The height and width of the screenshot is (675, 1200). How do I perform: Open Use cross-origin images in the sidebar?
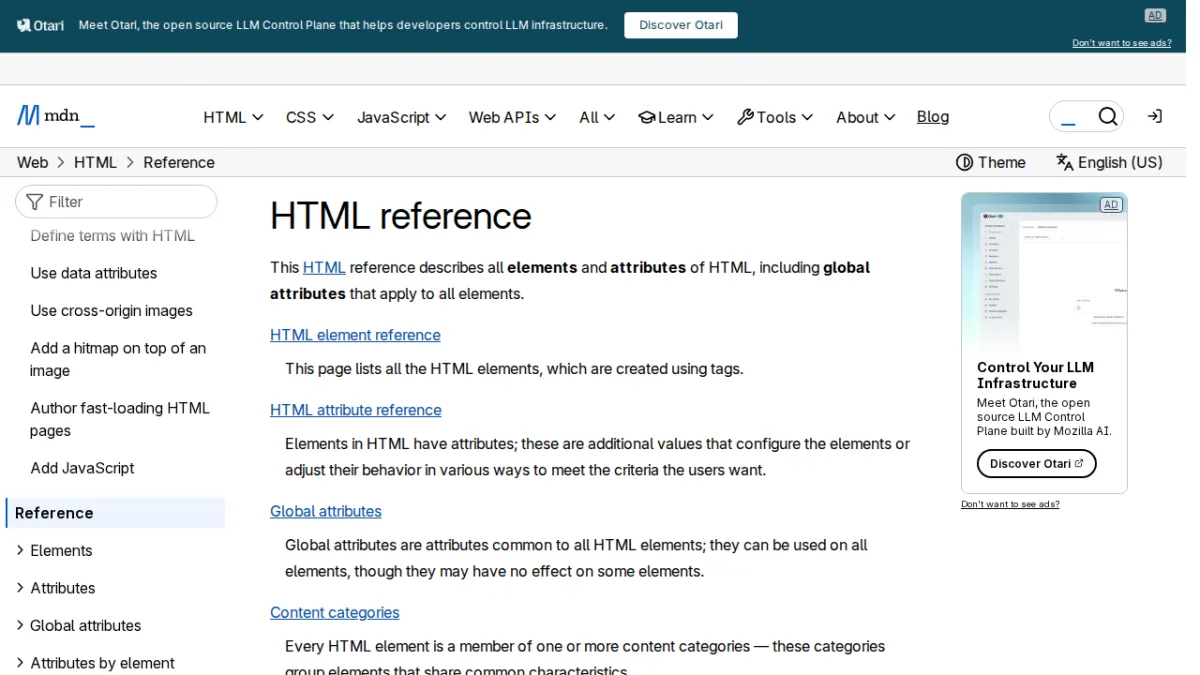click(112, 310)
